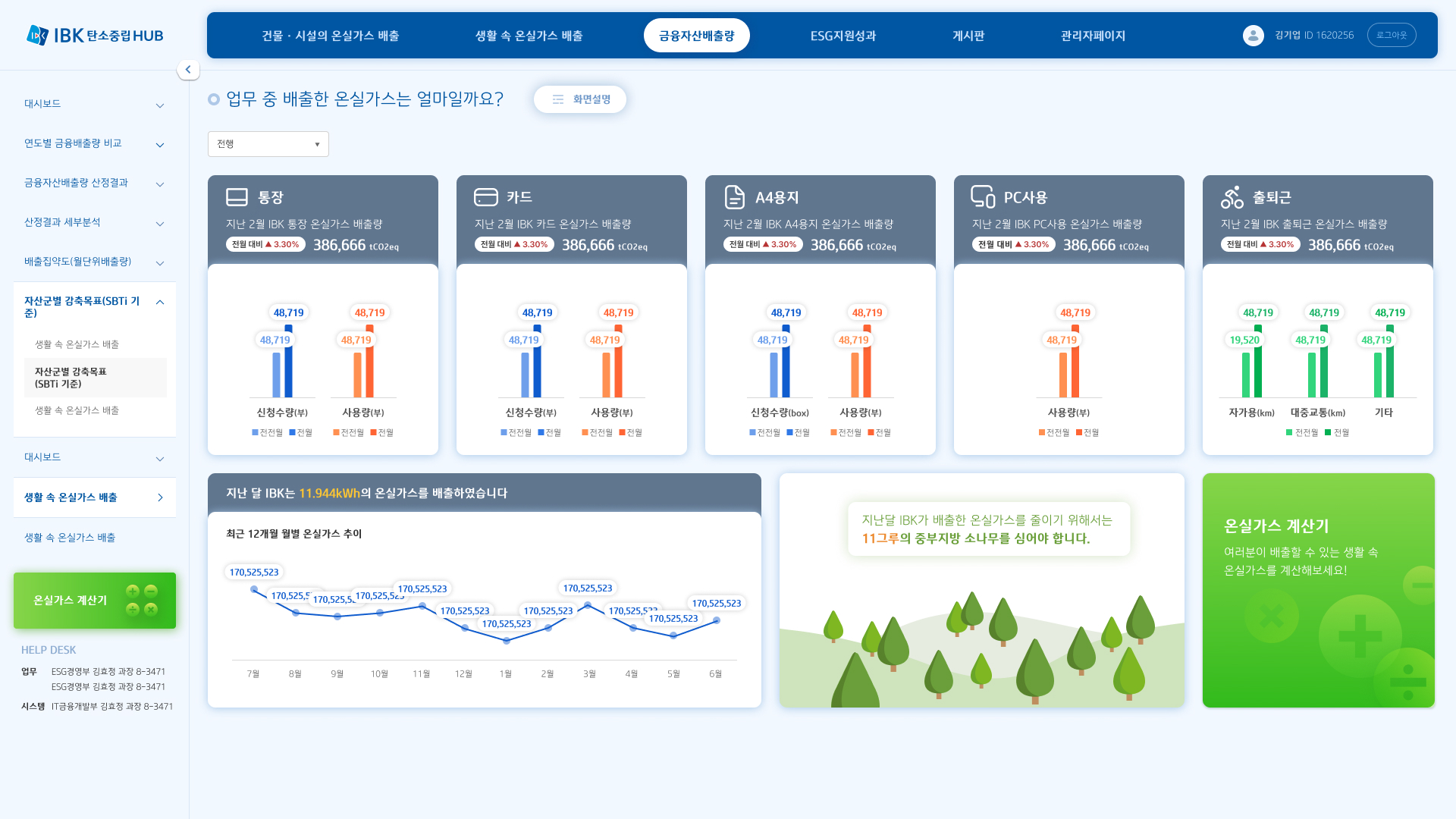Click the green 전월 legend swatch in 출퇴근 card
The image size is (1456, 819).
tap(1328, 432)
